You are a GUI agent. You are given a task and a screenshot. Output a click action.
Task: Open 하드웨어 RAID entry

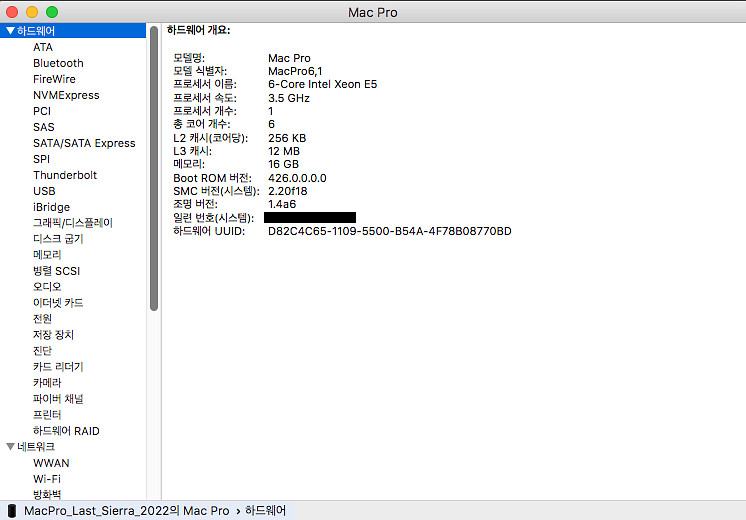66,431
